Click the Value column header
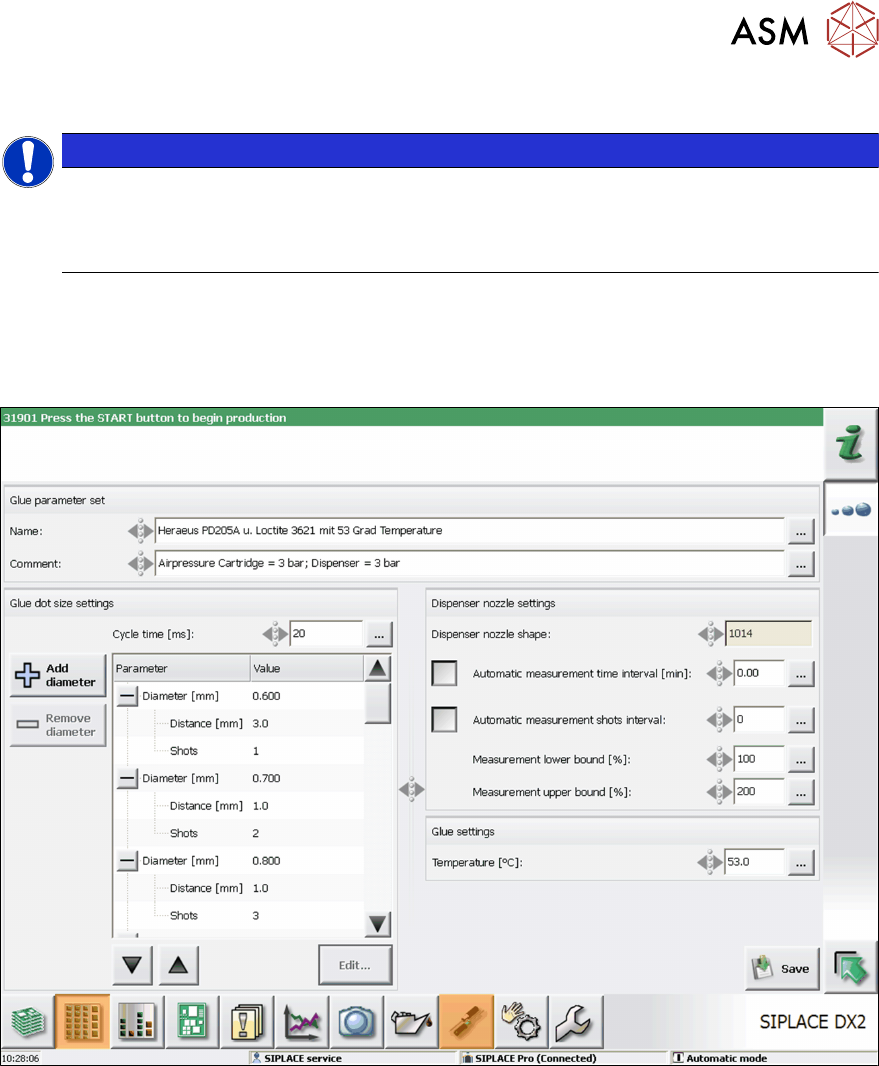 tap(307, 668)
